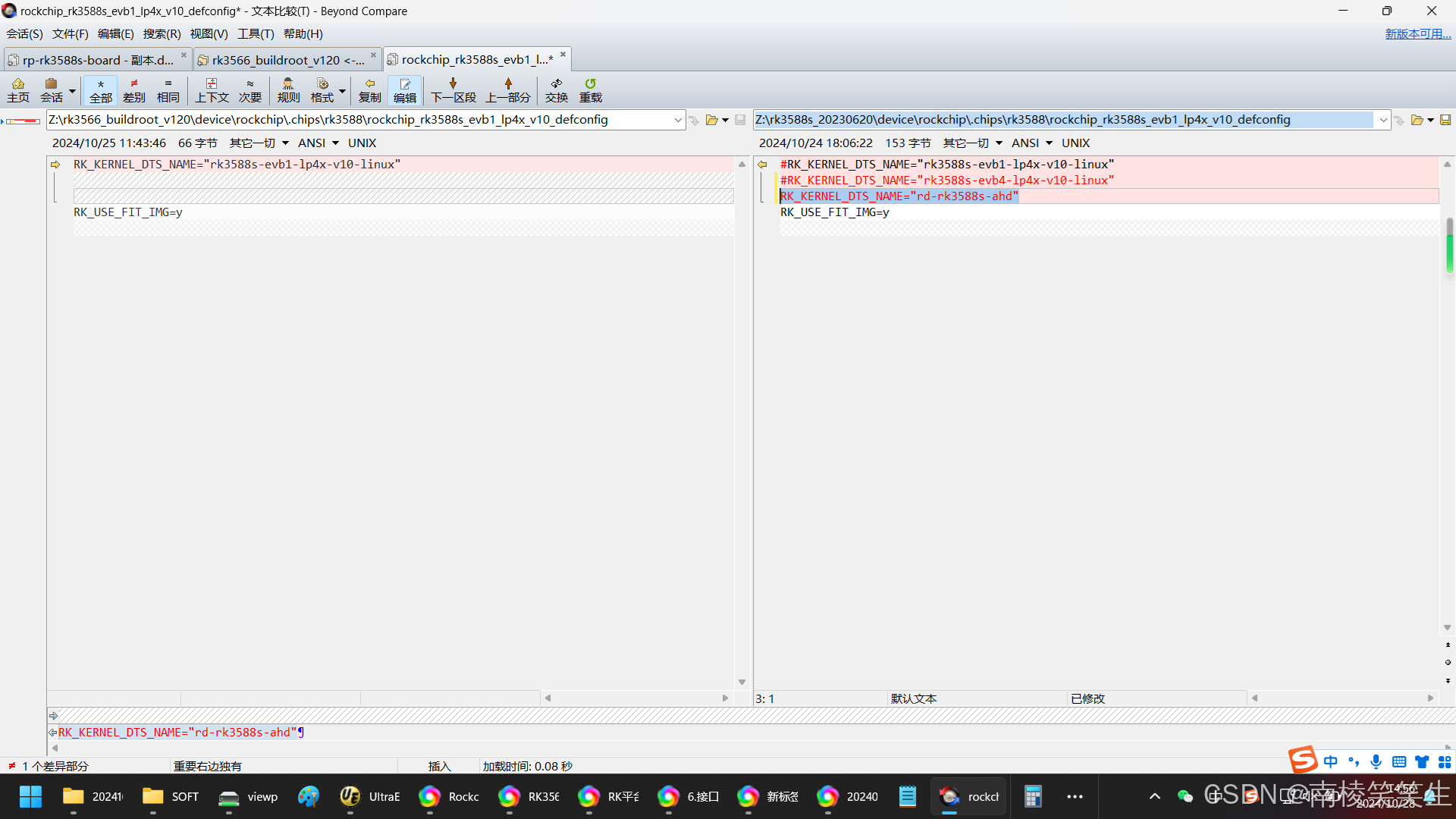Jump to Next Section (下一区段)
This screenshot has width=1456, height=819.
[453, 89]
